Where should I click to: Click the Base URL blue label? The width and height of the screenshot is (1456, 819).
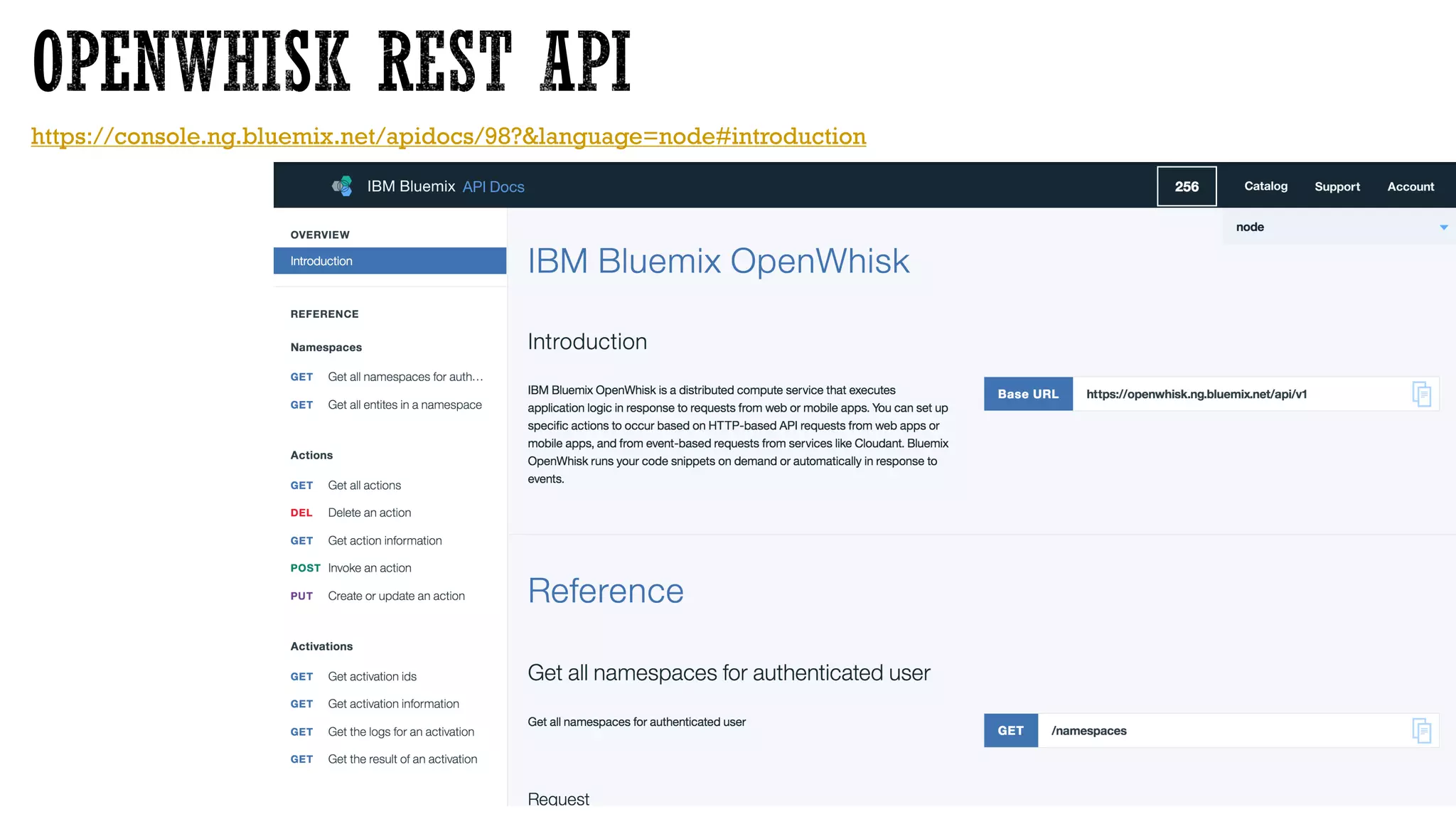click(1028, 394)
